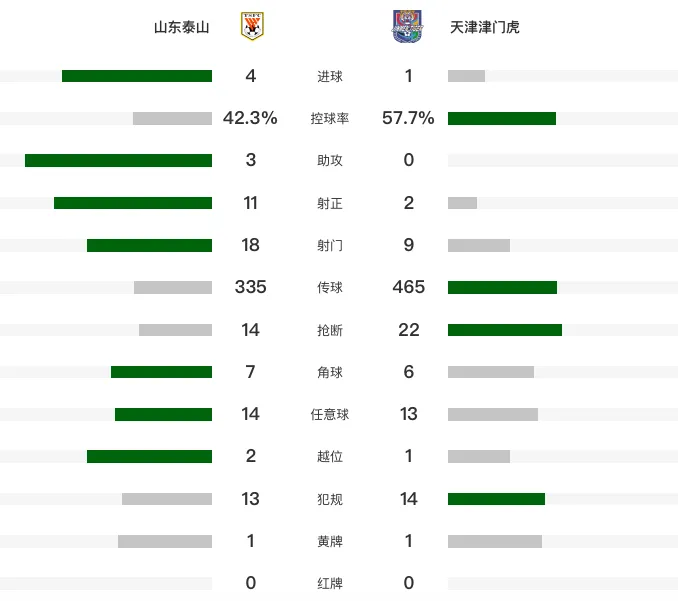Select the 控球率 possession label
Viewport: 678px width, 601px height.
click(x=329, y=118)
